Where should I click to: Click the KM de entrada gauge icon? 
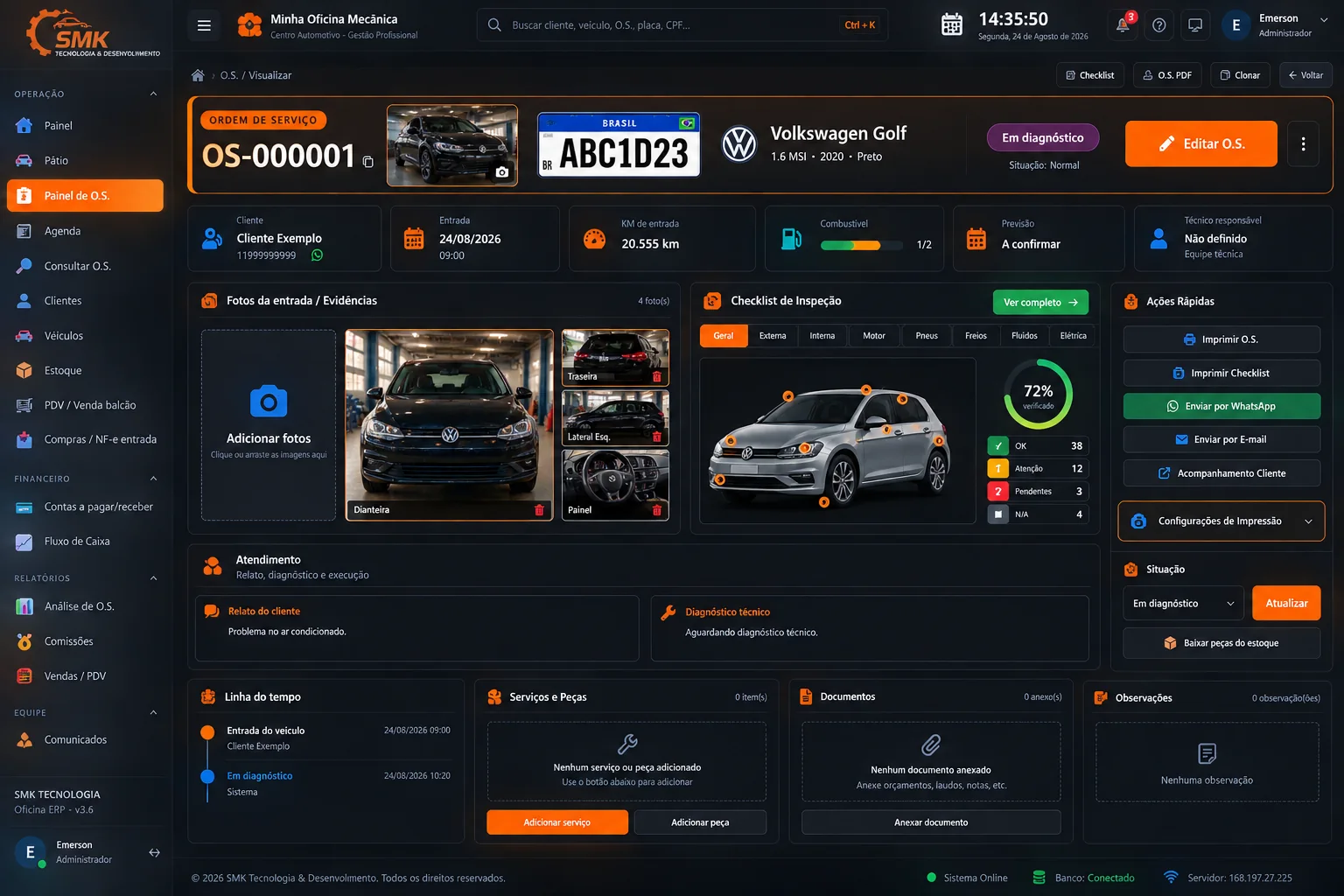[x=594, y=238]
